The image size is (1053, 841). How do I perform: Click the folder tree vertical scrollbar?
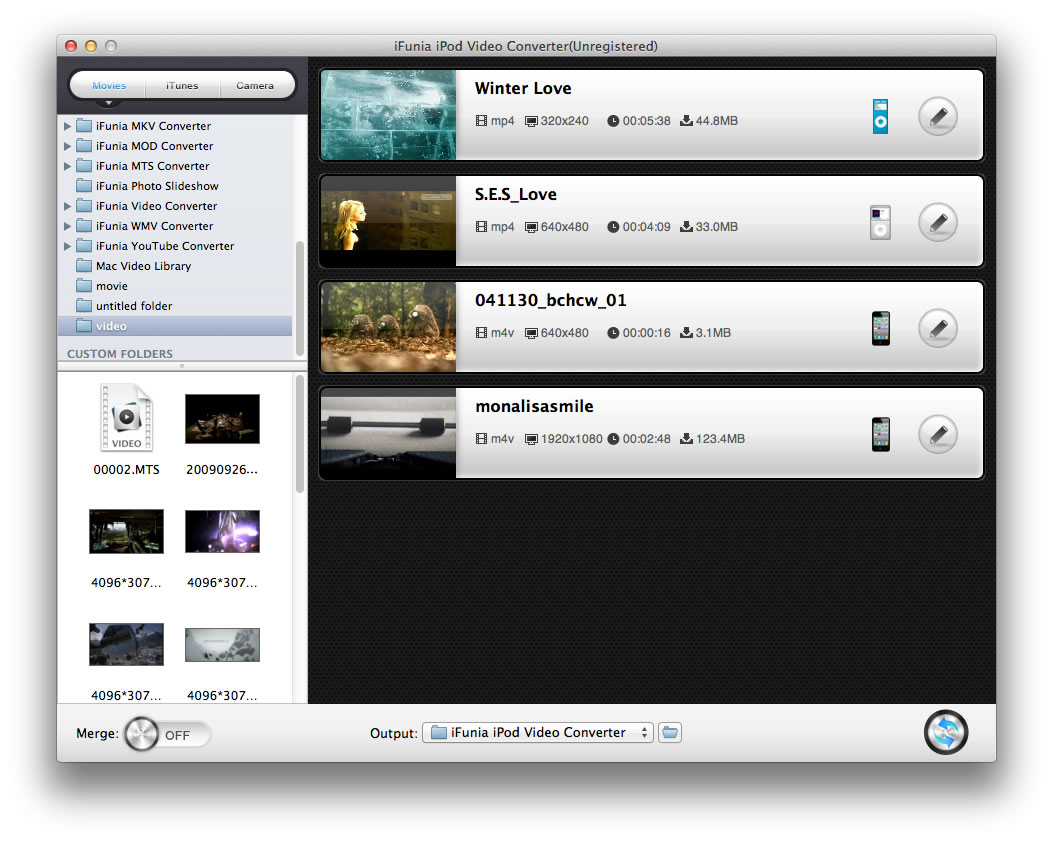click(300, 299)
